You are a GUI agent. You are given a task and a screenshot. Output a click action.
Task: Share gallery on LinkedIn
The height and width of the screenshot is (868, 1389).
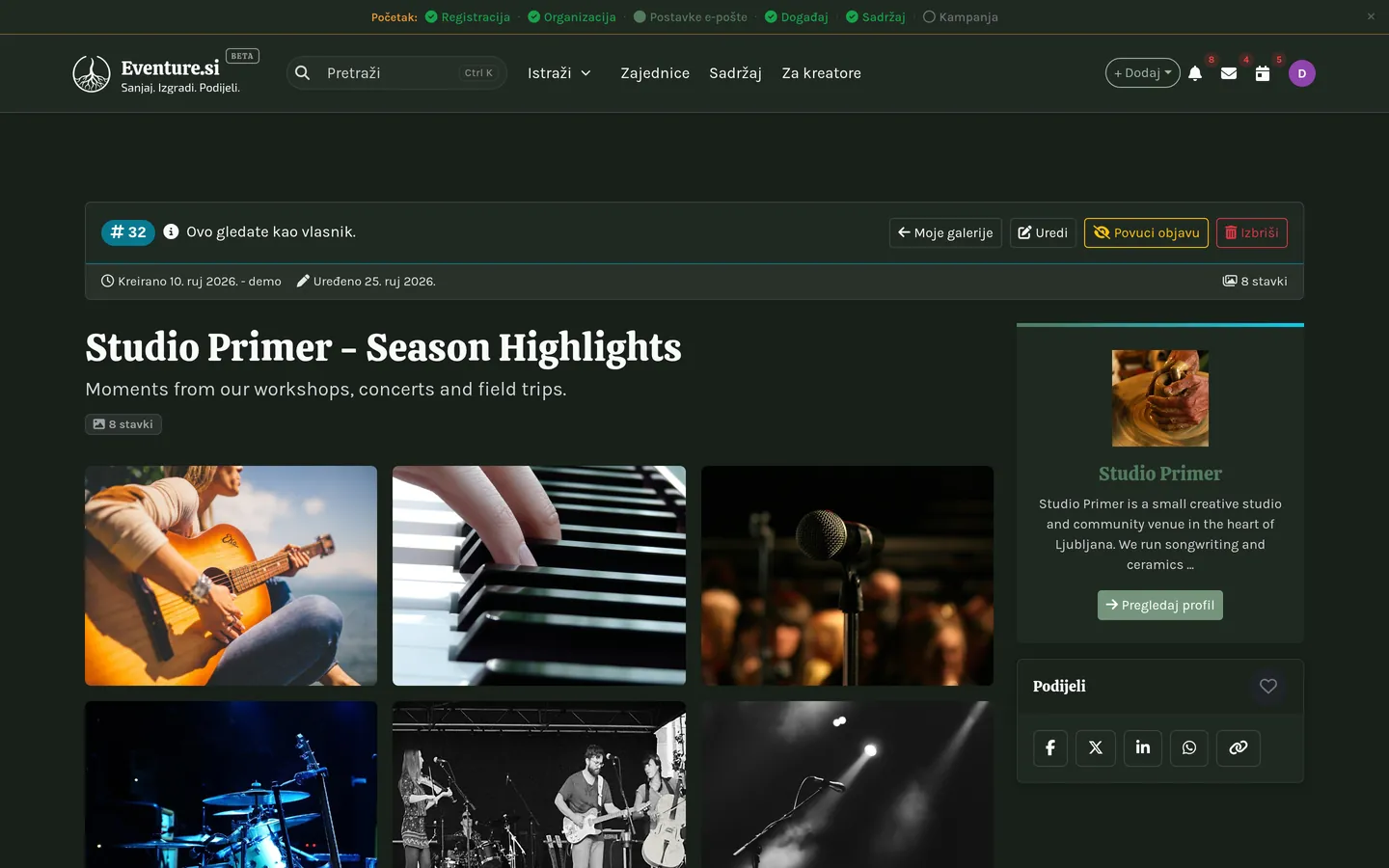[1143, 747]
